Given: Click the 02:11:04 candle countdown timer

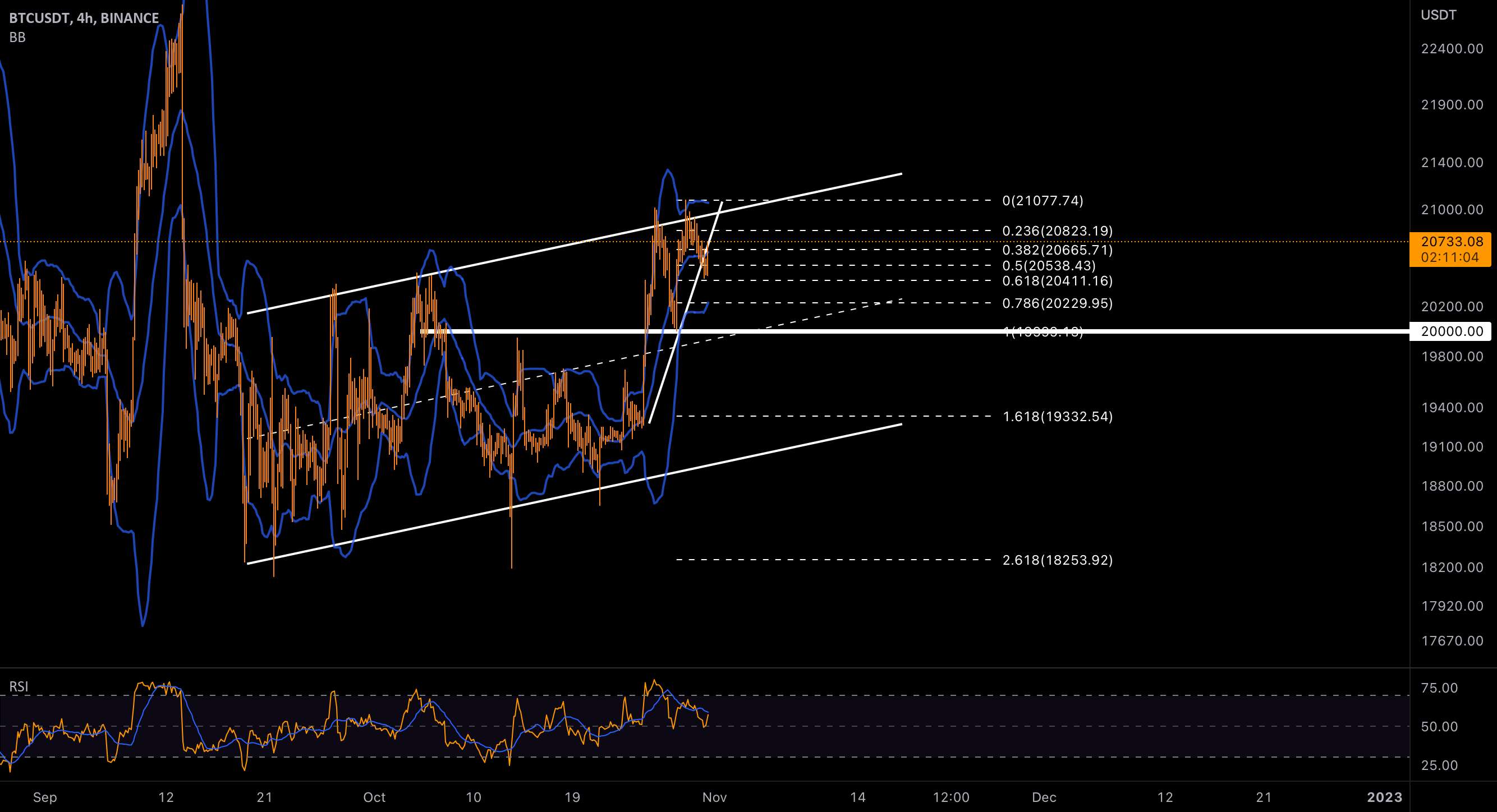Looking at the screenshot, I should tap(1450, 257).
